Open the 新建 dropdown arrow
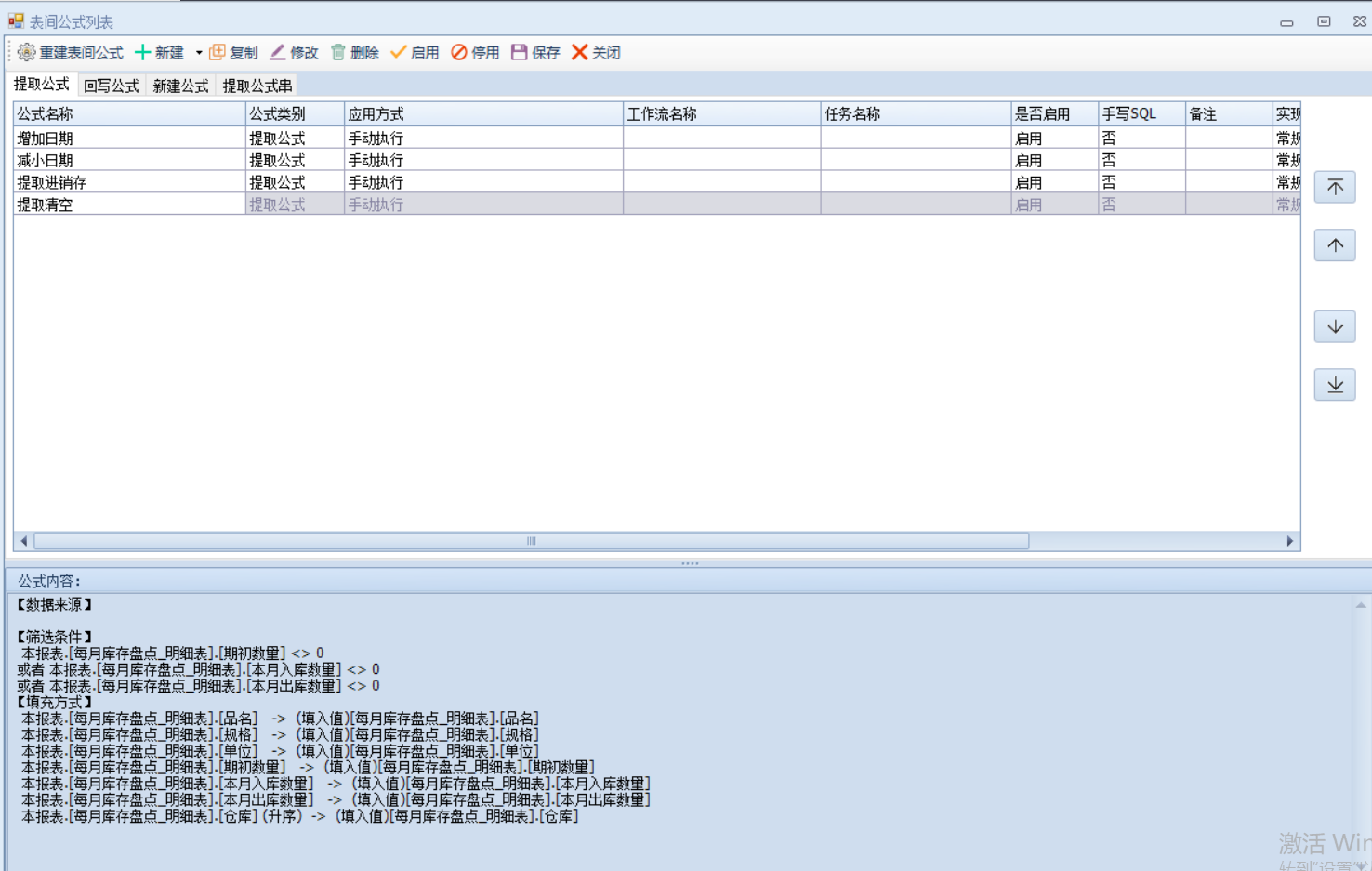This screenshot has height=871, width=1372. 199,53
